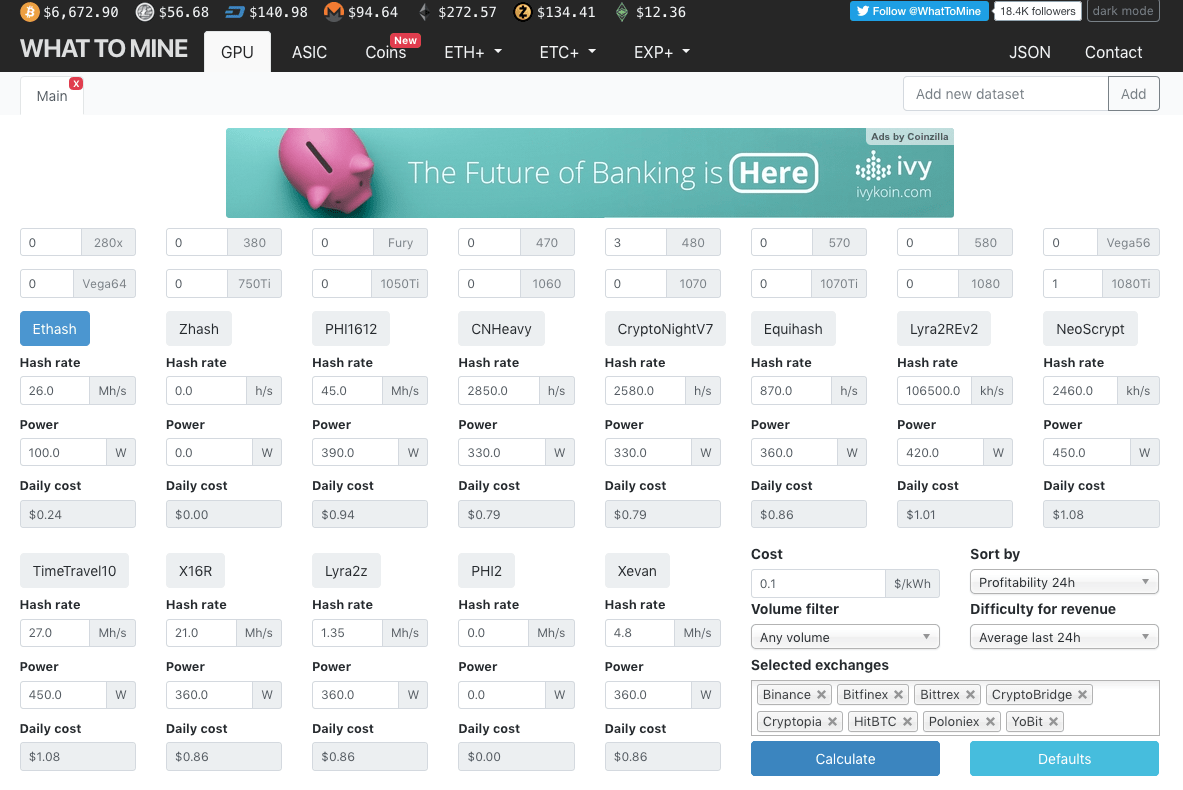The image size is (1183, 790).
Task: Focus the Vega64 GPU count field
Action: click(47, 284)
